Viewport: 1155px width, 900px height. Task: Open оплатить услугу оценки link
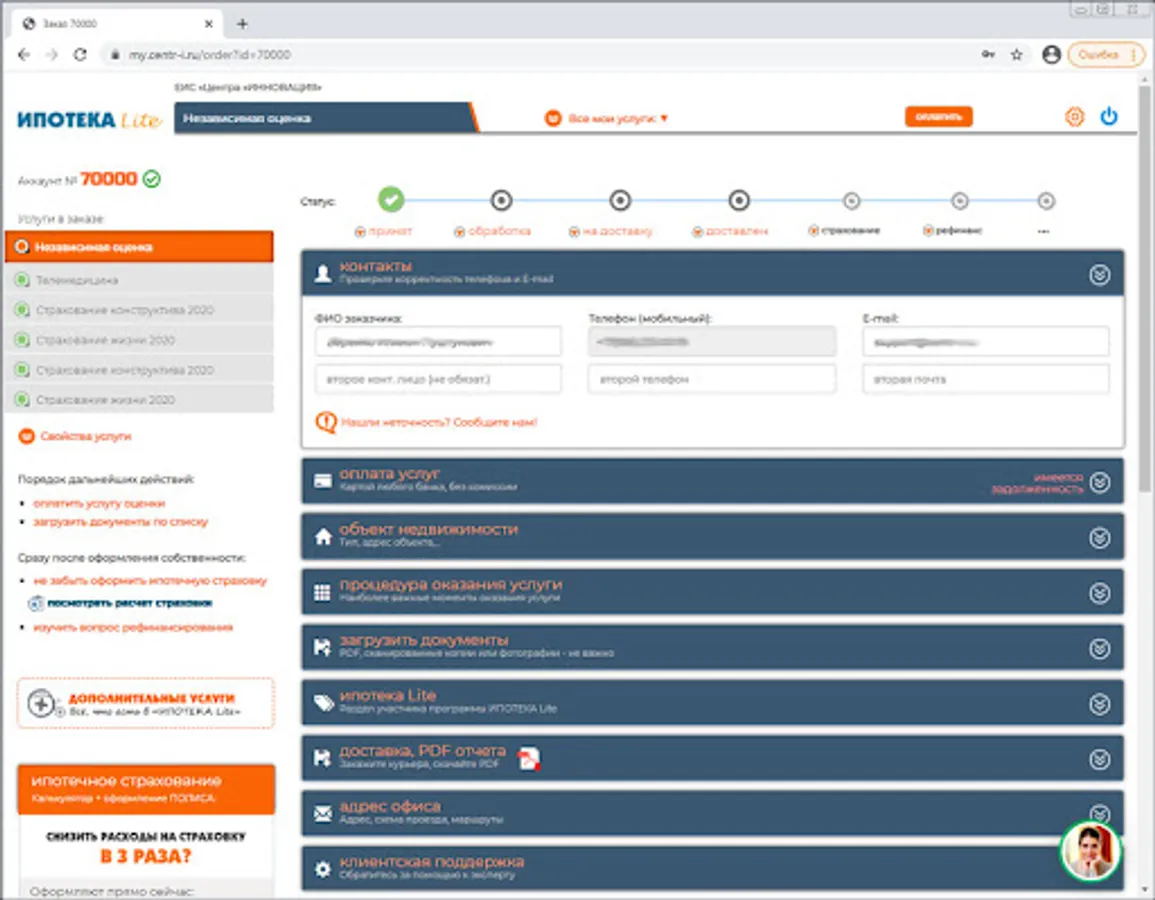99,503
